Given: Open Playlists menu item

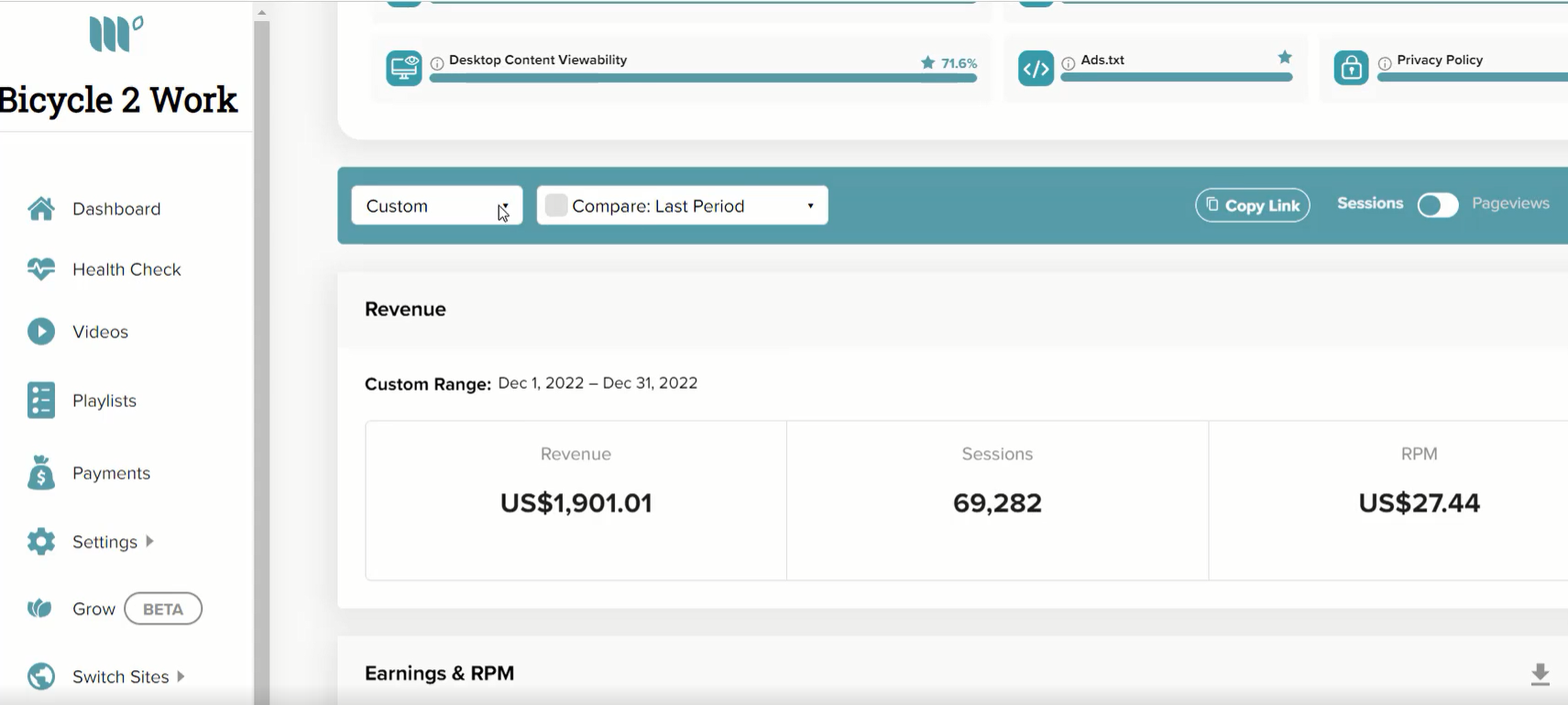Looking at the screenshot, I should (x=104, y=401).
